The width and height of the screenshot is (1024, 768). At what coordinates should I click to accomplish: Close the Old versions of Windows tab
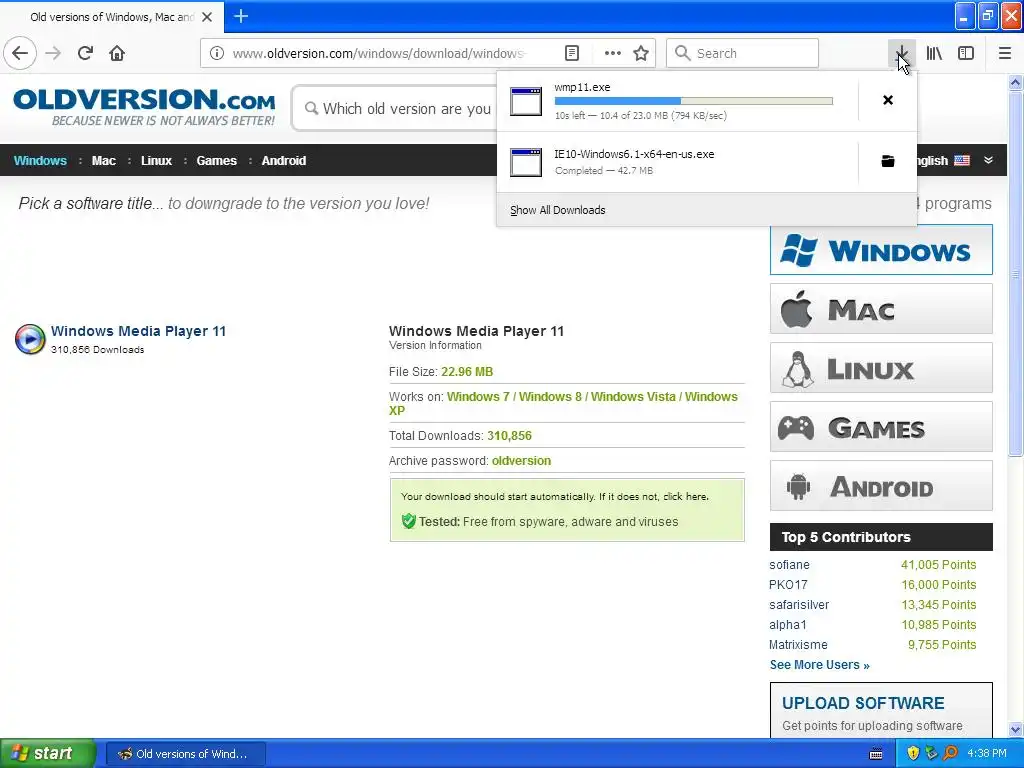(207, 17)
